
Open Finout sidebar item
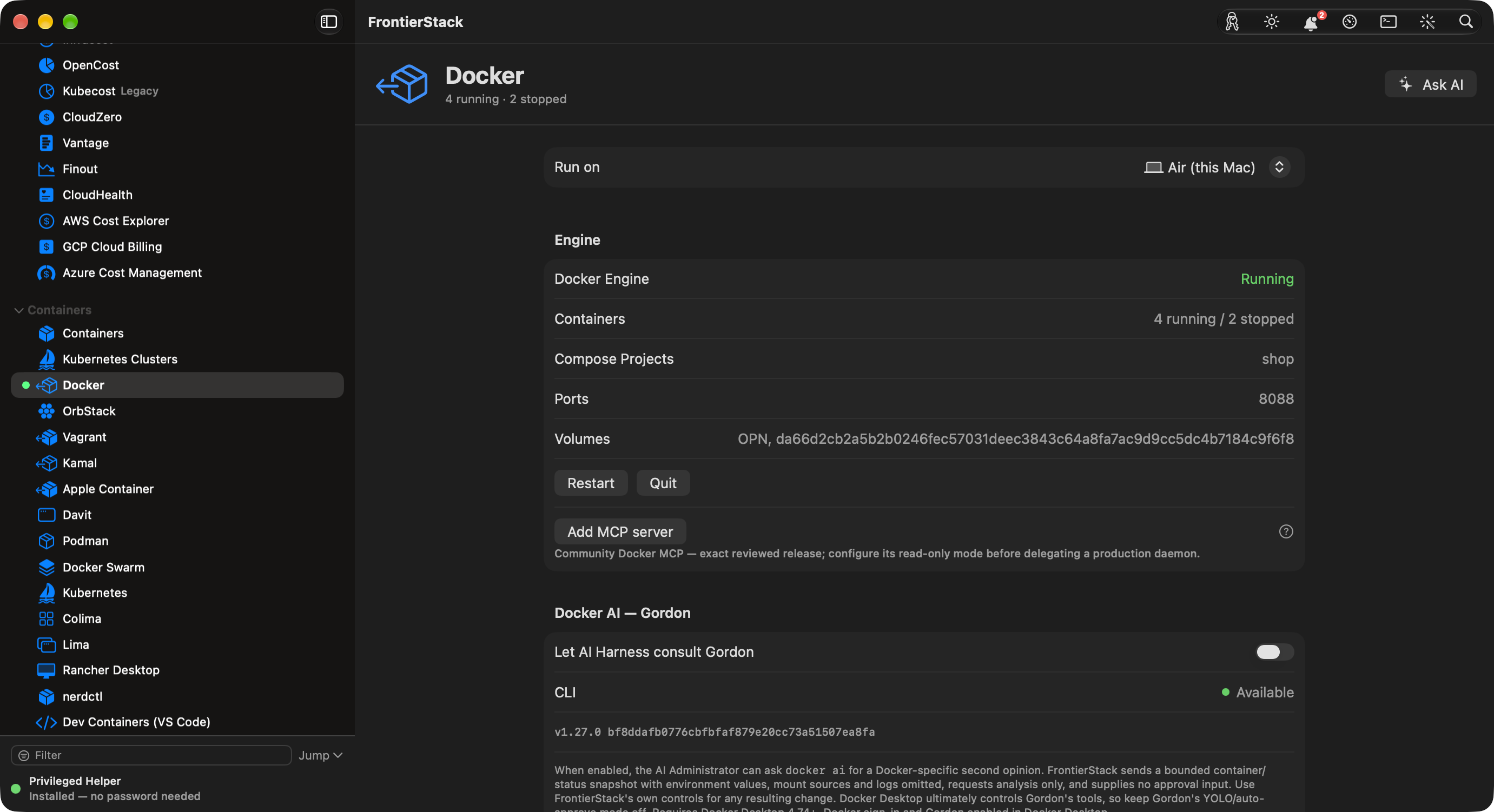(177, 169)
